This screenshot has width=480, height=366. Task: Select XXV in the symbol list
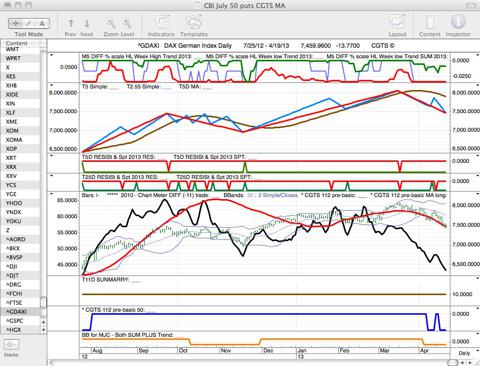[x=21, y=176]
